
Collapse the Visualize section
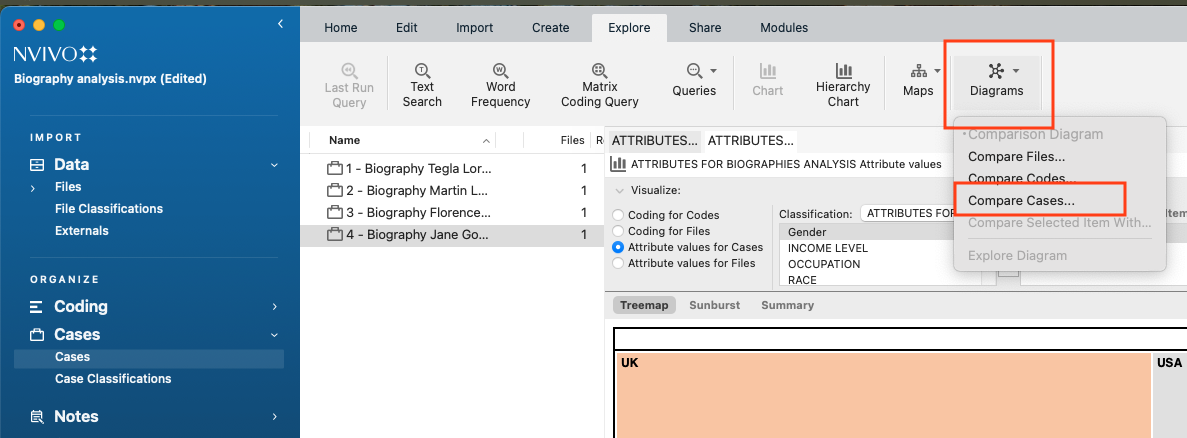click(x=619, y=190)
